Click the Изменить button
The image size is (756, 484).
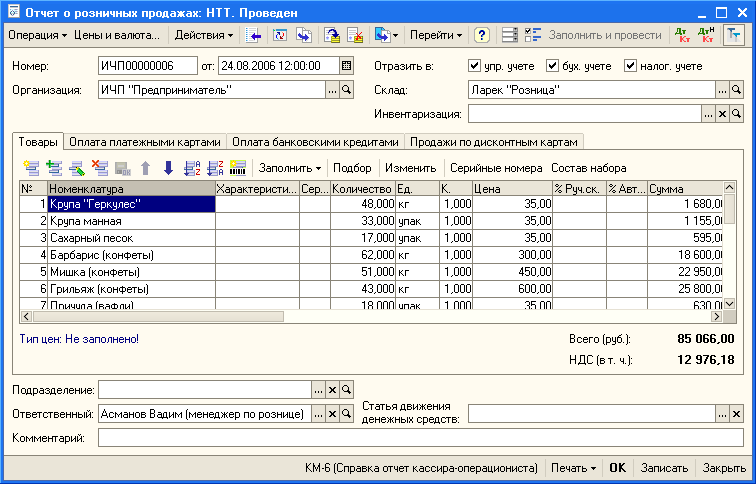pyautogui.click(x=411, y=168)
